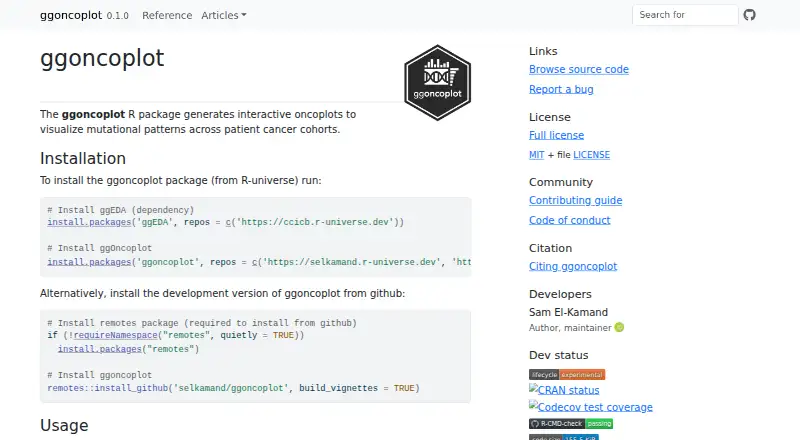
Task: Click the Usage heading
Action: [x=64, y=425]
